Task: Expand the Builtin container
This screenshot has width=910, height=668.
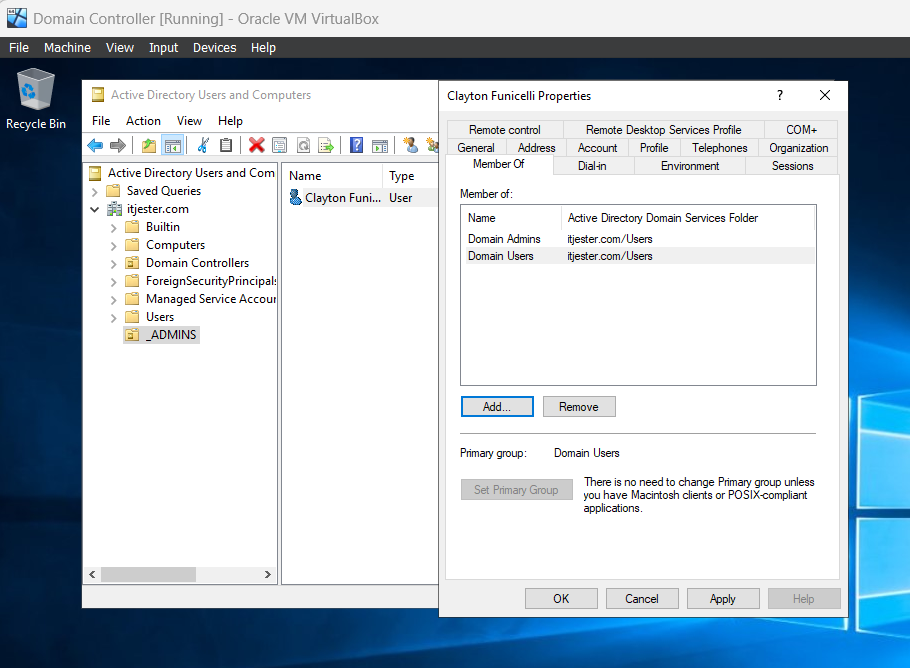Action: click(x=114, y=228)
